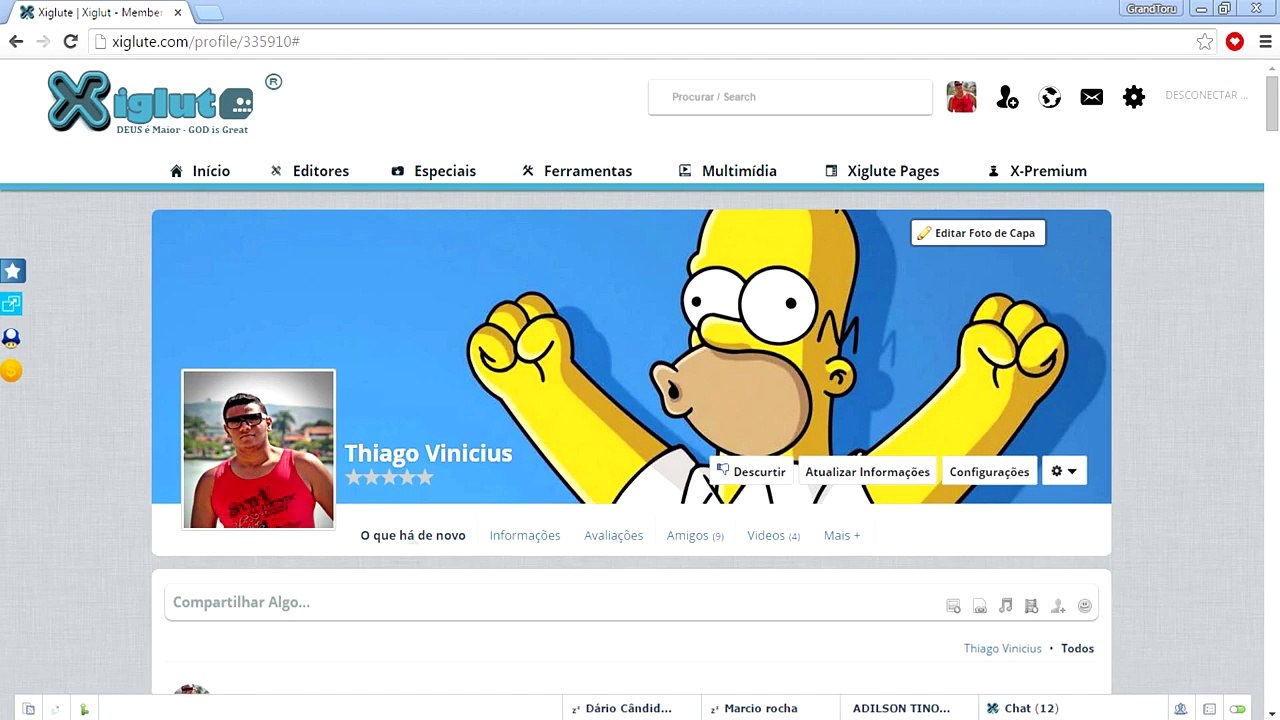Open the Editores menu
This screenshot has width=1280, height=720.
309,171
